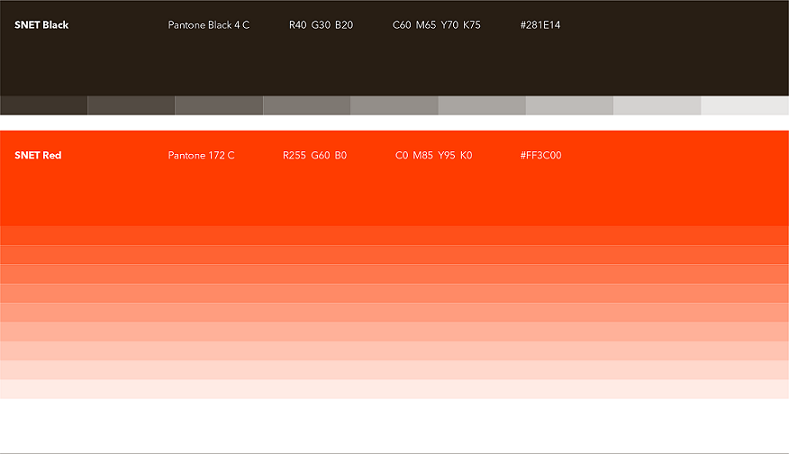
Task: Click the "SNET Red" color name label
Action: pos(38,155)
